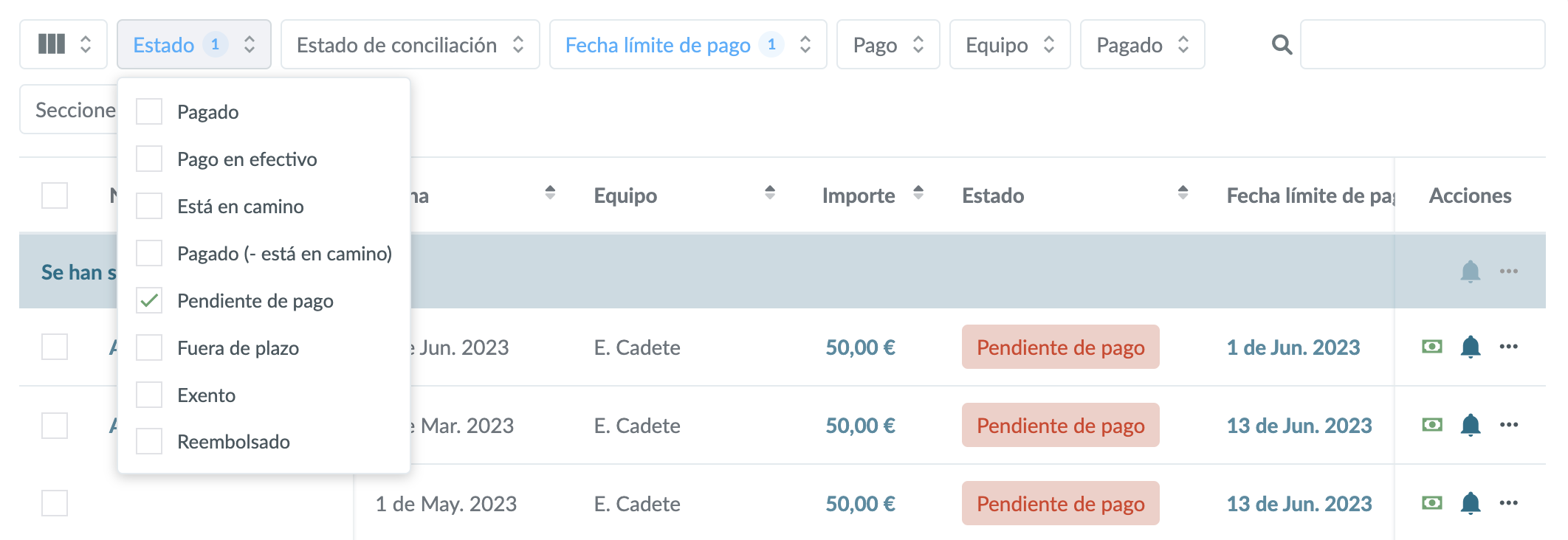Open the more options dots in the blue header row
This screenshot has width=1568, height=540.
tap(1508, 271)
